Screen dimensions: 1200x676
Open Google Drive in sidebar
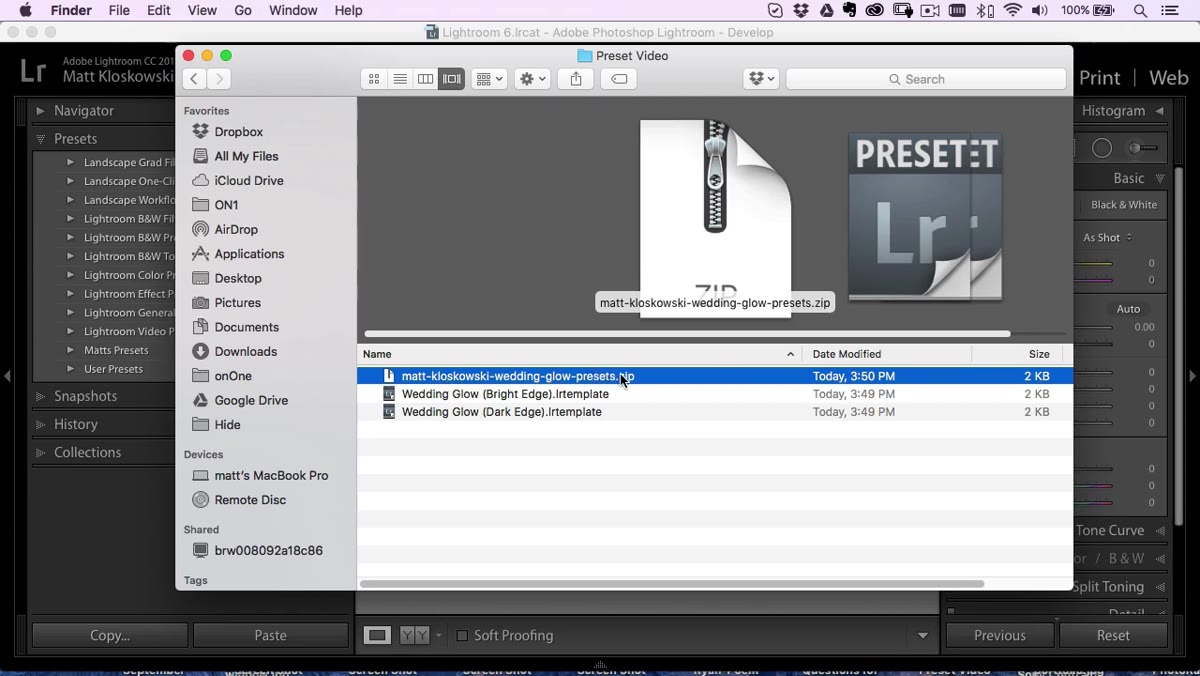click(251, 400)
